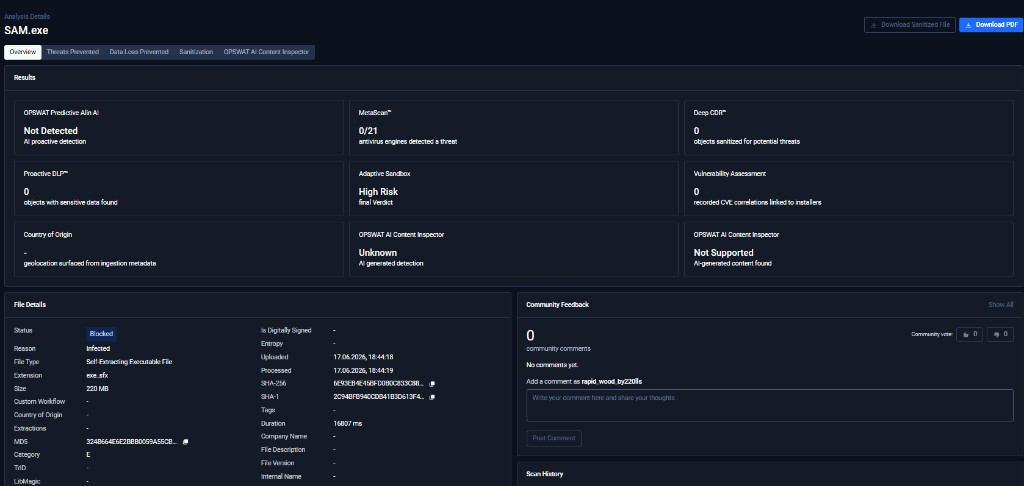Click the Download PDF button
The height and width of the screenshot is (486, 1024).
point(990,25)
